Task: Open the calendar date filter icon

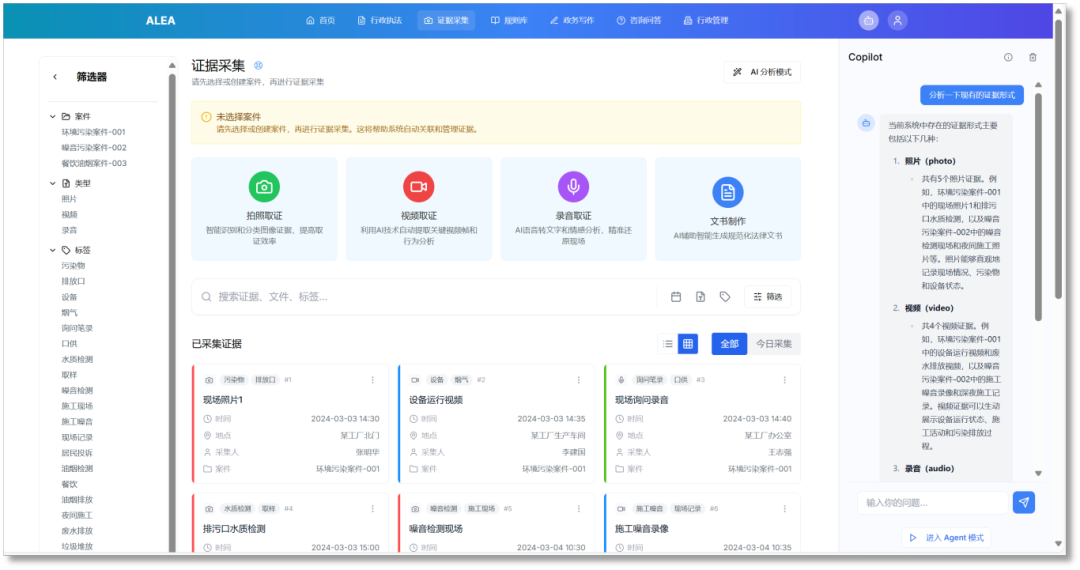Action: point(676,297)
